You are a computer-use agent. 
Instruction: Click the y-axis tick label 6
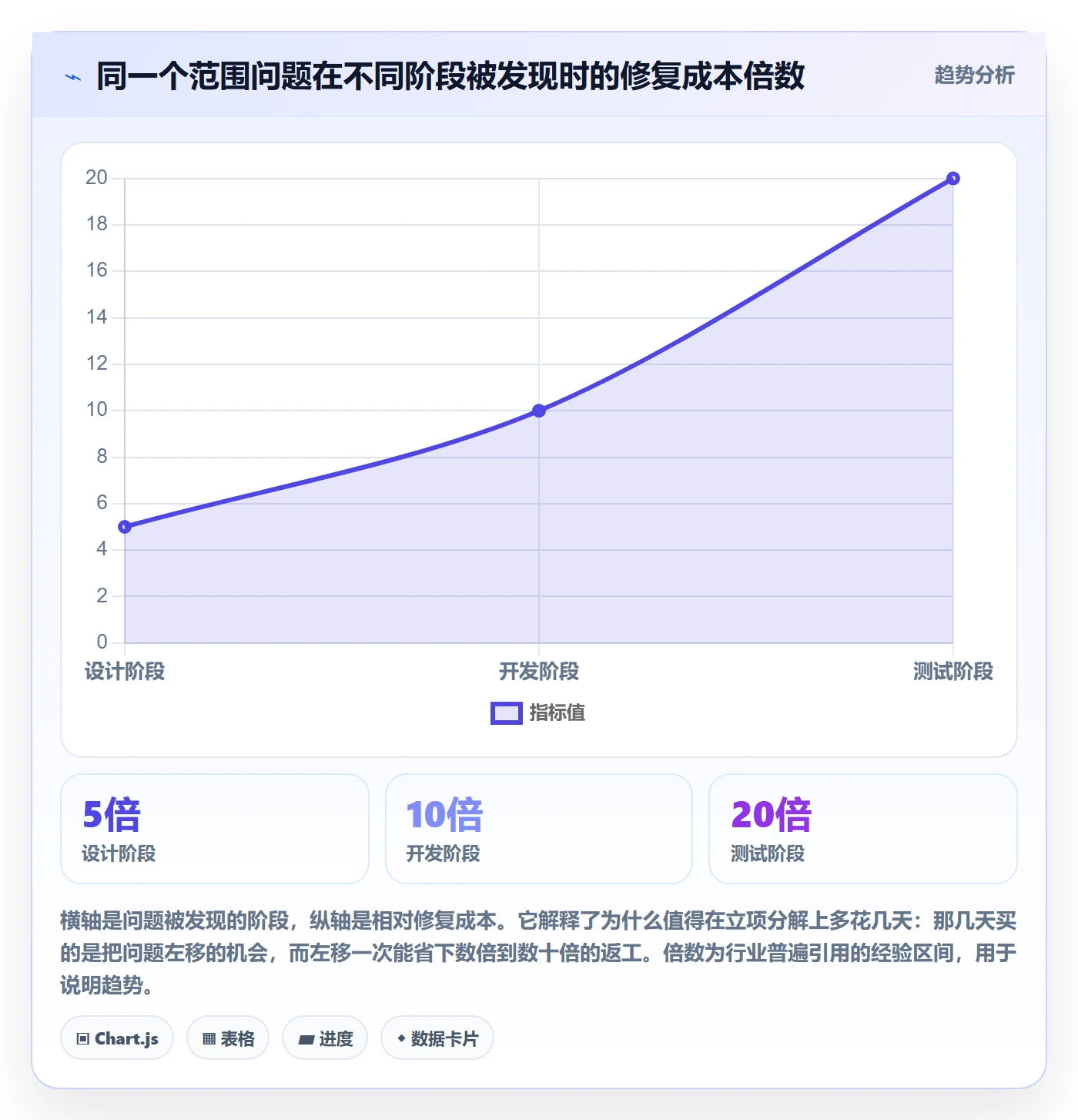[102, 503]
